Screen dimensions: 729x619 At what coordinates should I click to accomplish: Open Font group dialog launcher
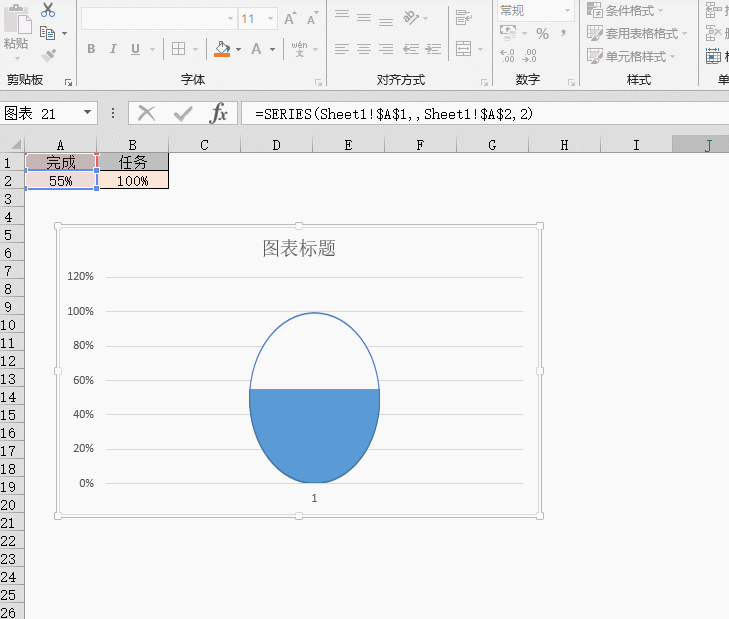click(318, 82)
